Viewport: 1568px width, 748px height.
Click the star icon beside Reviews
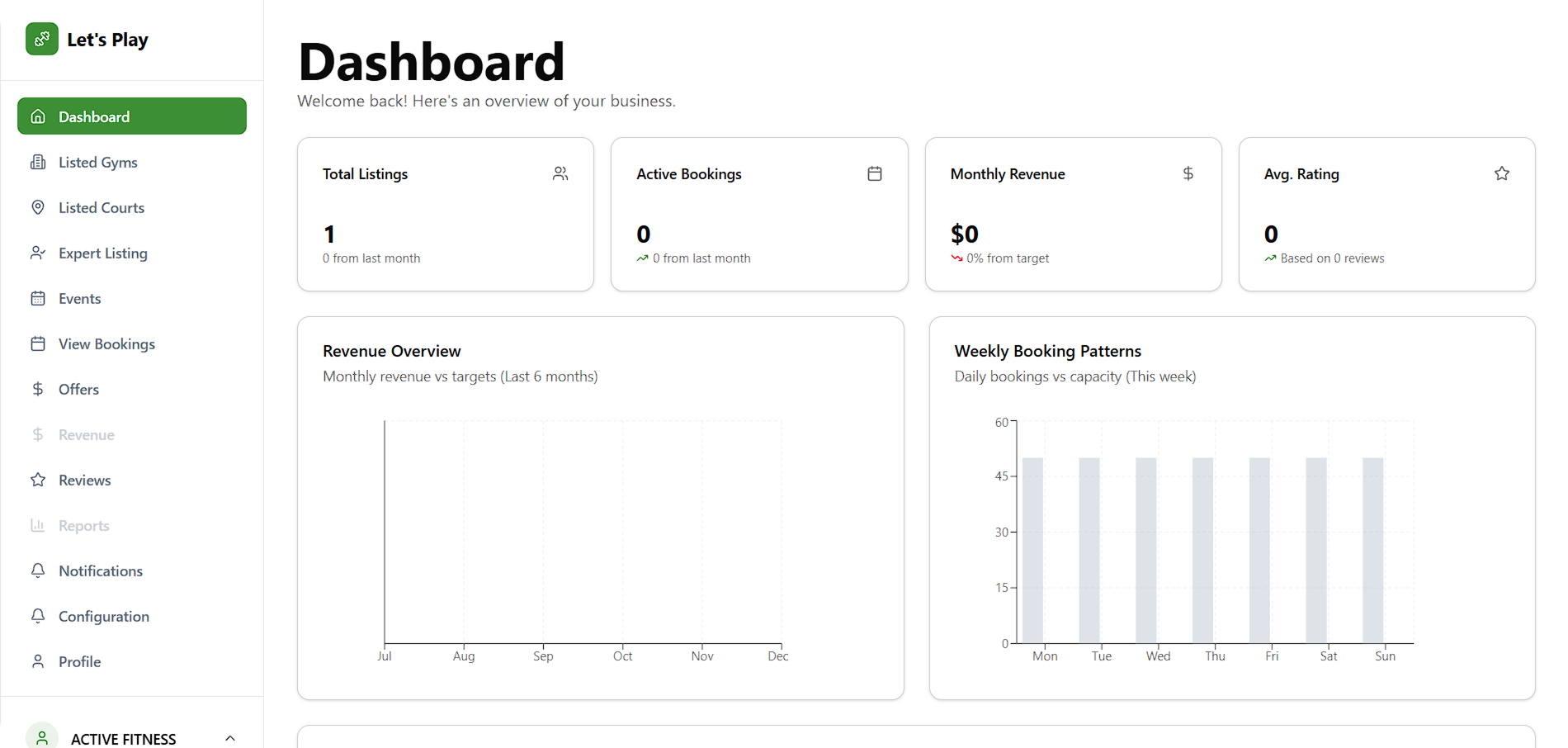pyautogui.click(x=38, y=480)
